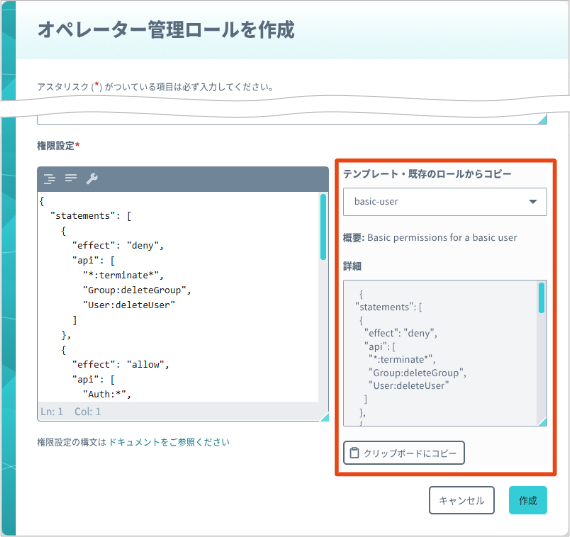Image resolution: width=570 pixels, height=537 pixels.
Task: Click the indent format icon in editor toolbar
Action: click(x=49, y=179)
